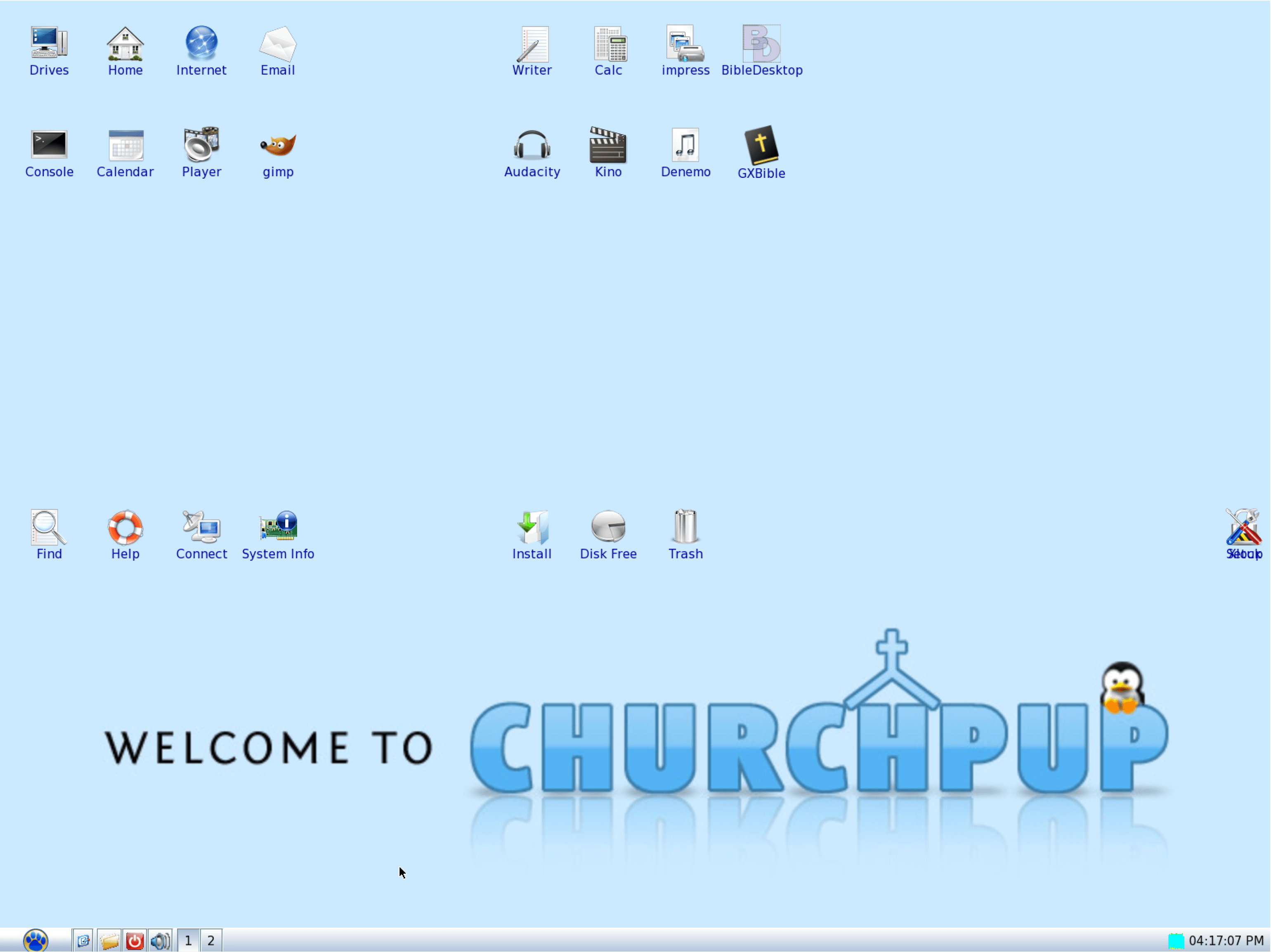
Task: Open the Trash can icon
Action: click(685, 526)
